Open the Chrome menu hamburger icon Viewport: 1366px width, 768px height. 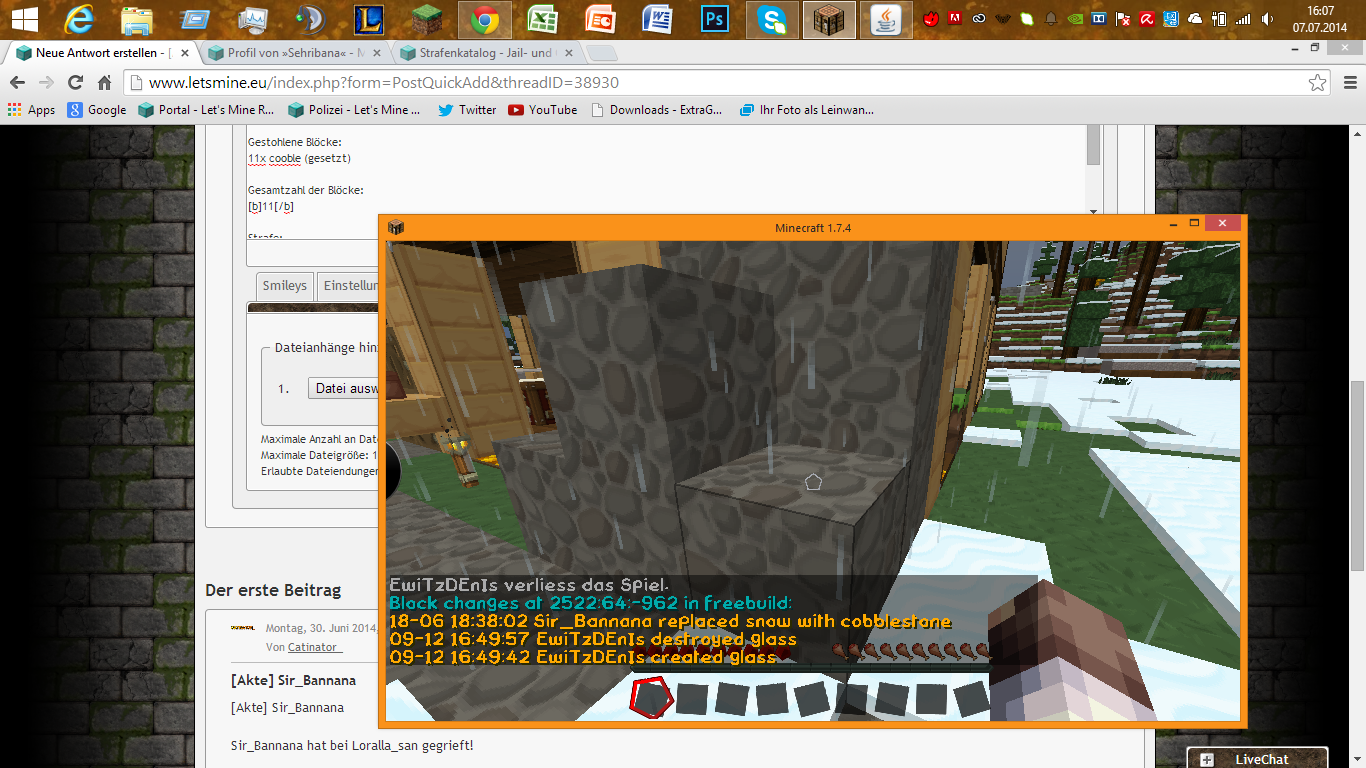tap(1347, 83)
